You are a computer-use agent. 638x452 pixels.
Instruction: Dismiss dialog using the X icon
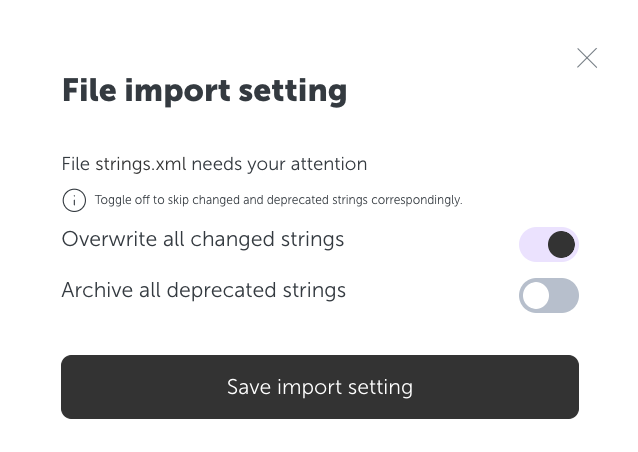pos(587,58)
